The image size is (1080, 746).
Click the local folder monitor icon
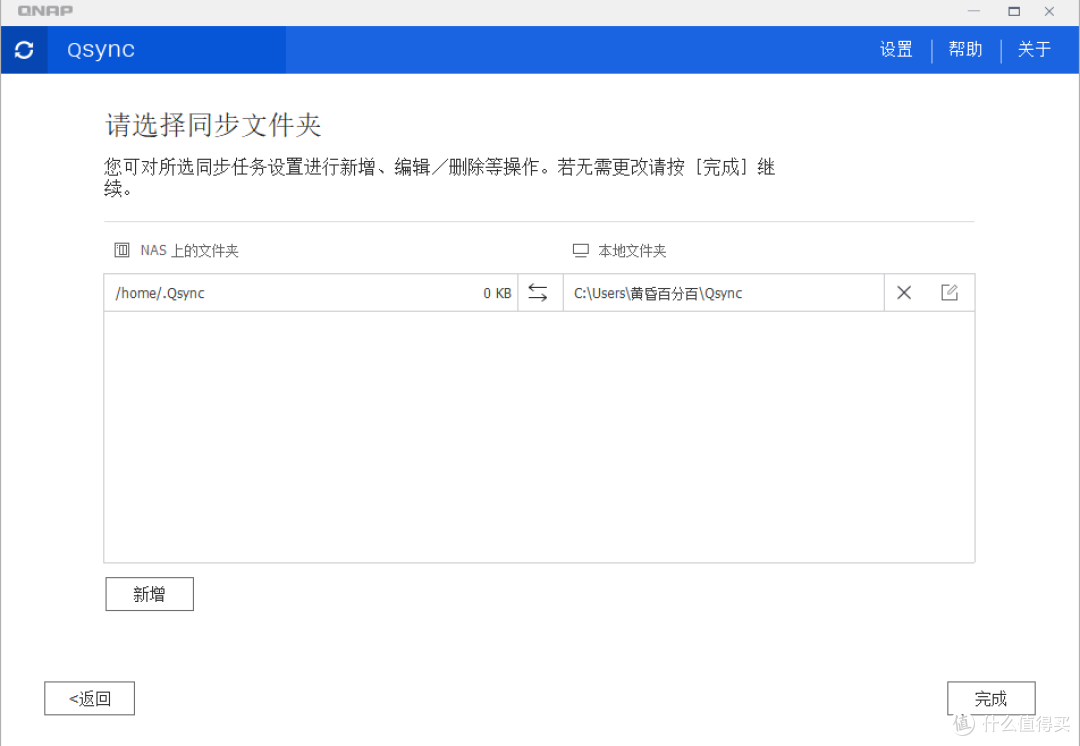[x=581, y=250]
